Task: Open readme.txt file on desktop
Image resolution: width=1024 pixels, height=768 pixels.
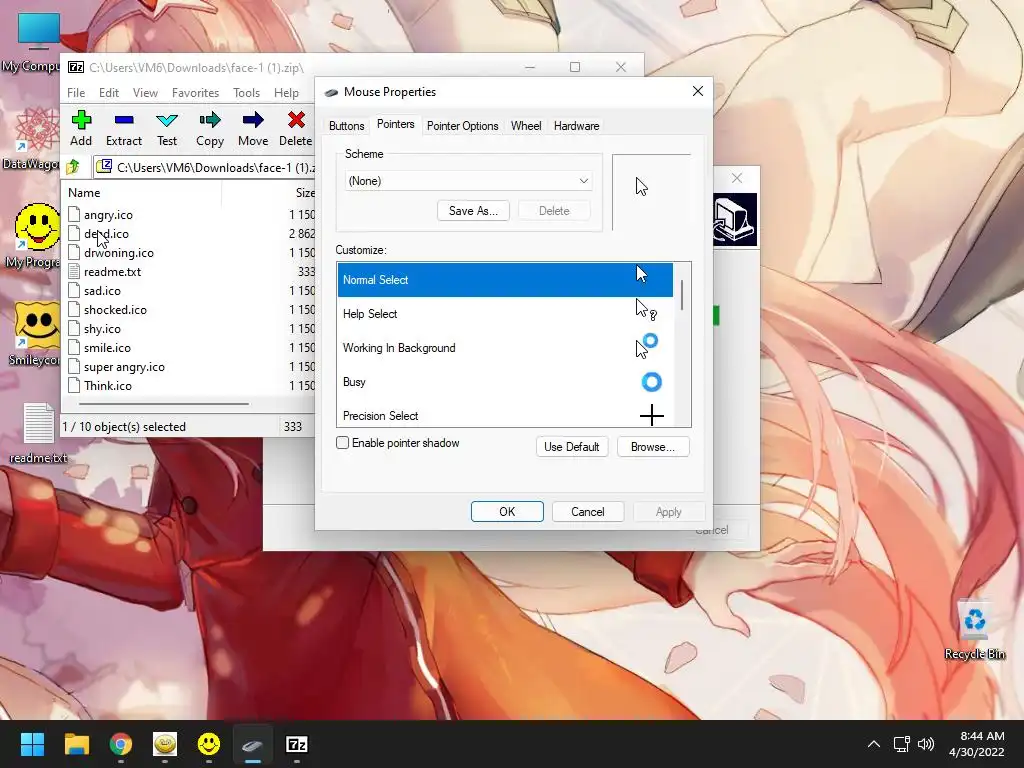Action: tap(38, 423)
